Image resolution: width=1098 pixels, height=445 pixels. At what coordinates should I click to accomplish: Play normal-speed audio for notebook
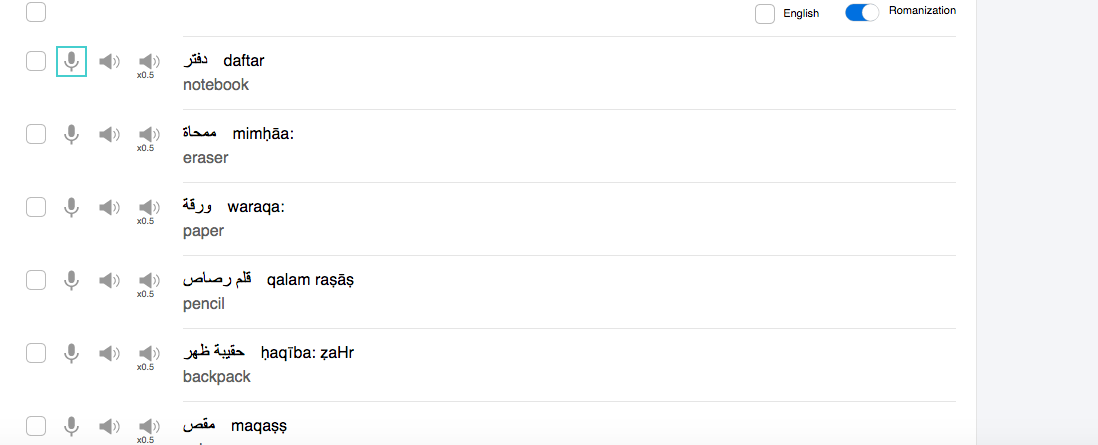pyautogui.click(x=109, y=62)
